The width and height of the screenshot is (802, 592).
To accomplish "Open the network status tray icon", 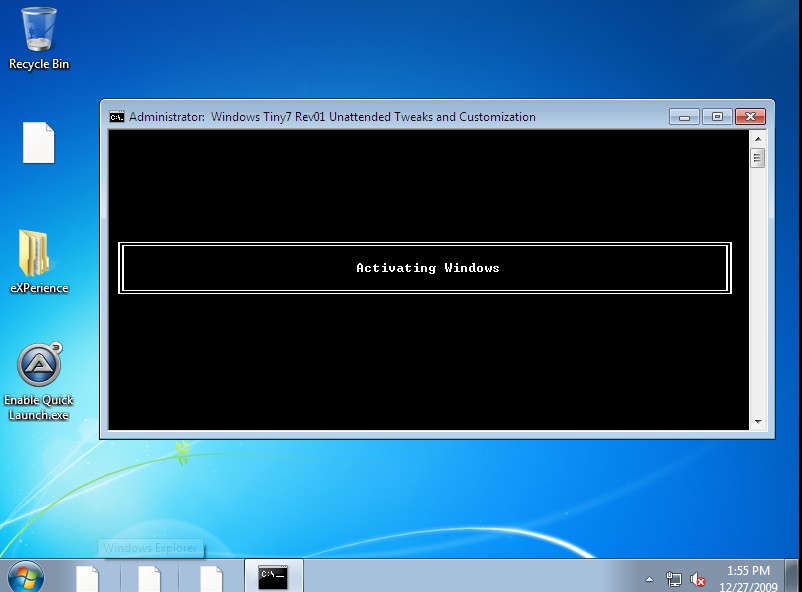I will click(674, 580).
